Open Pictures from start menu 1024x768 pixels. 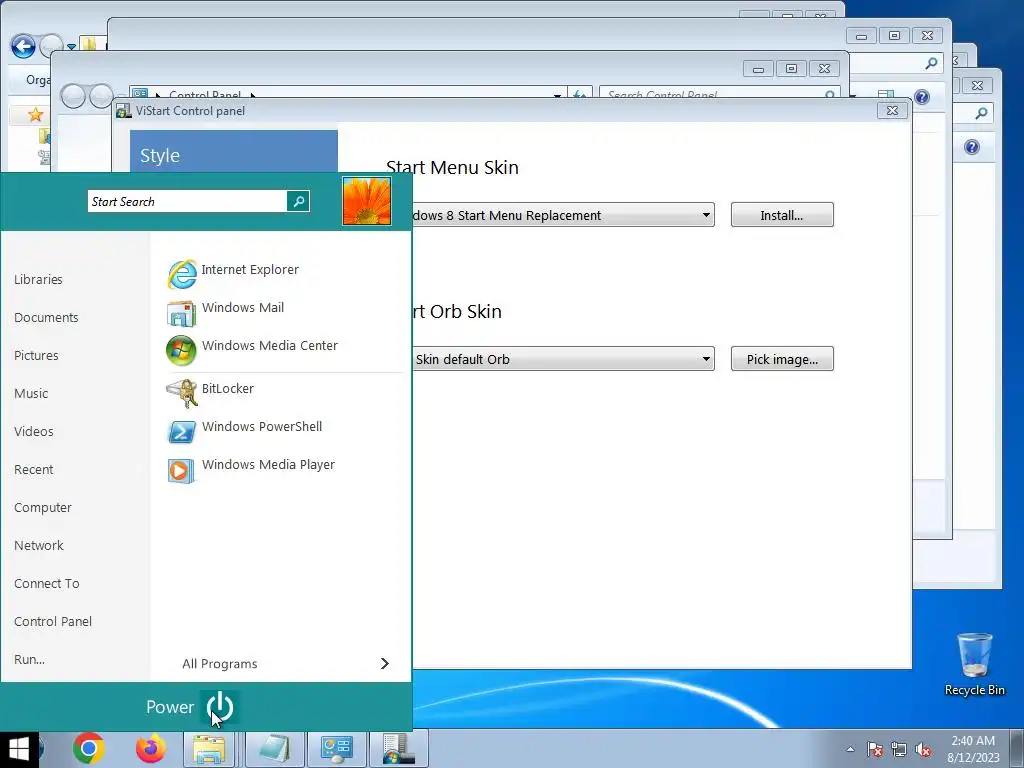pos(37,355)
